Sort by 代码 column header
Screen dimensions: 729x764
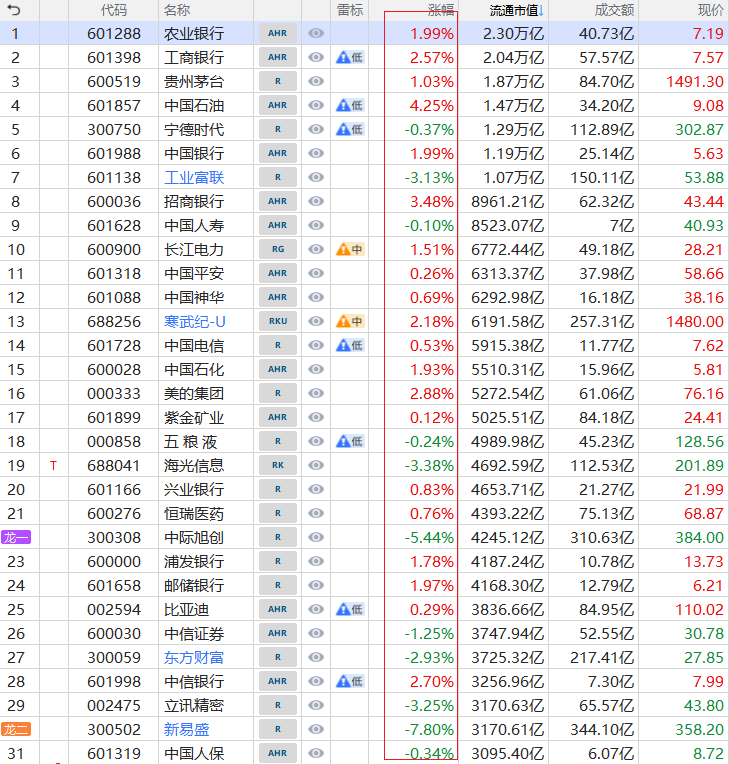114,10
